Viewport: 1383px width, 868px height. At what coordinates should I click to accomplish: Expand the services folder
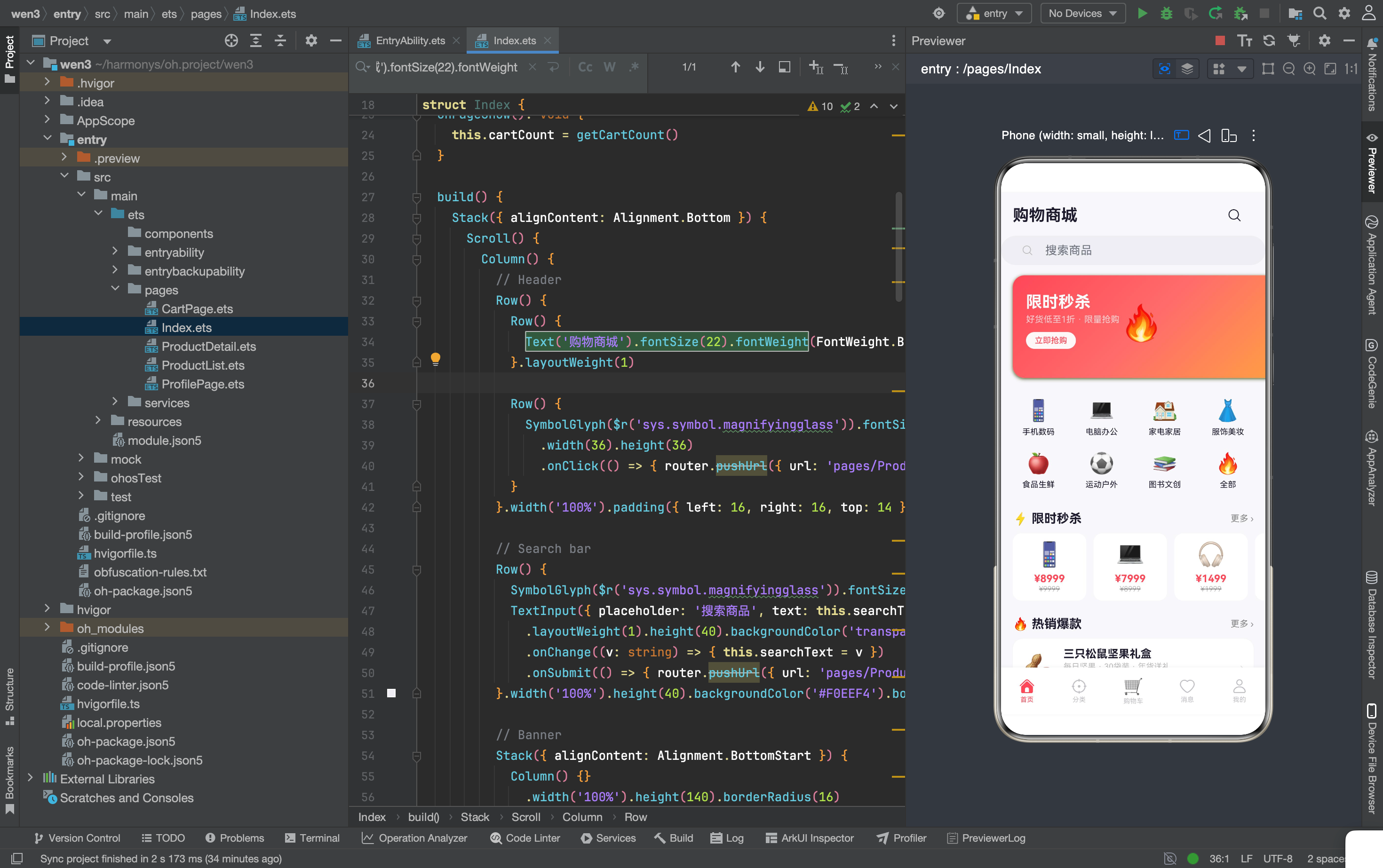[115, 402]
